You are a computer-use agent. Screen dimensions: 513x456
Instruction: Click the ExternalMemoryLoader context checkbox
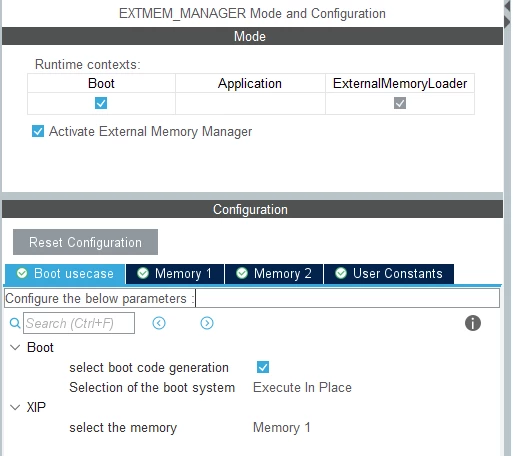400,103
